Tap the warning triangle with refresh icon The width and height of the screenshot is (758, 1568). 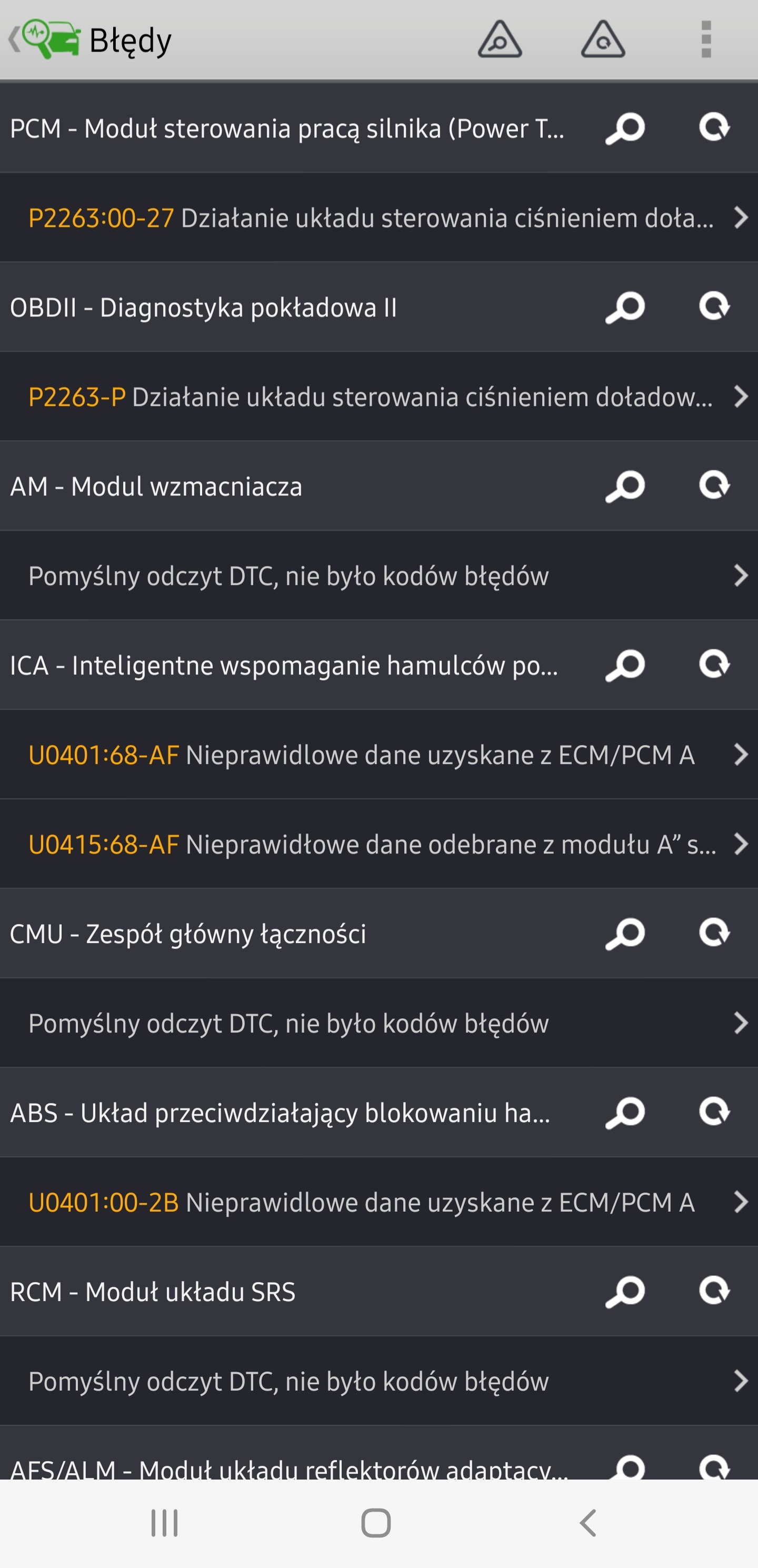(x=602, y=39)
